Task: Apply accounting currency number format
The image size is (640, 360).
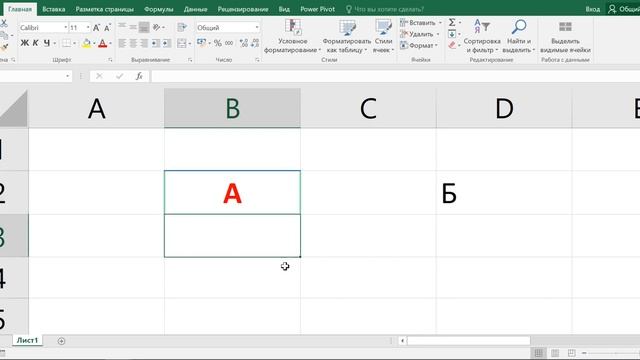Action: click(202, 43)
